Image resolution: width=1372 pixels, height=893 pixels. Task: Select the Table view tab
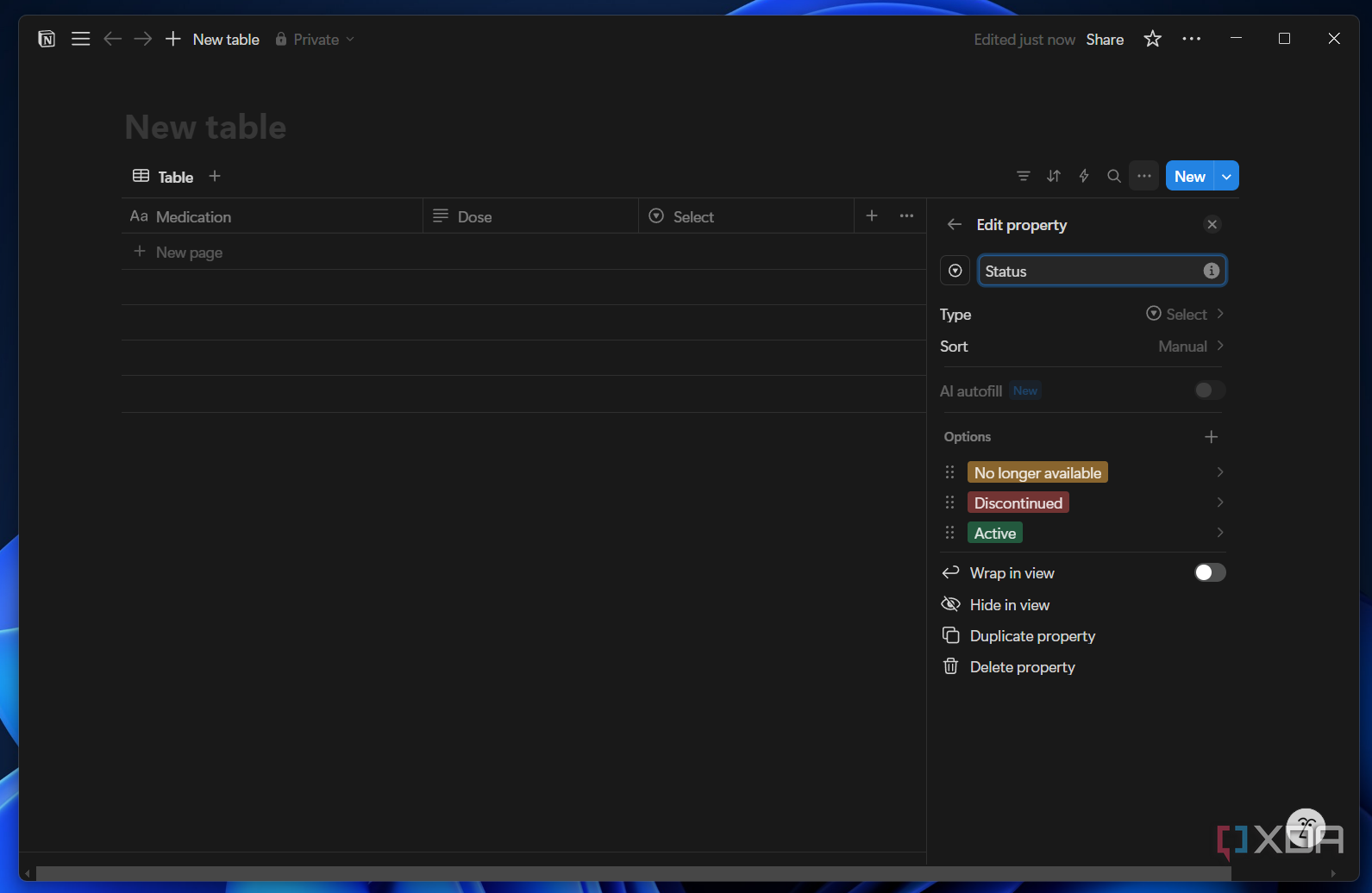click(x=163, y=177)
